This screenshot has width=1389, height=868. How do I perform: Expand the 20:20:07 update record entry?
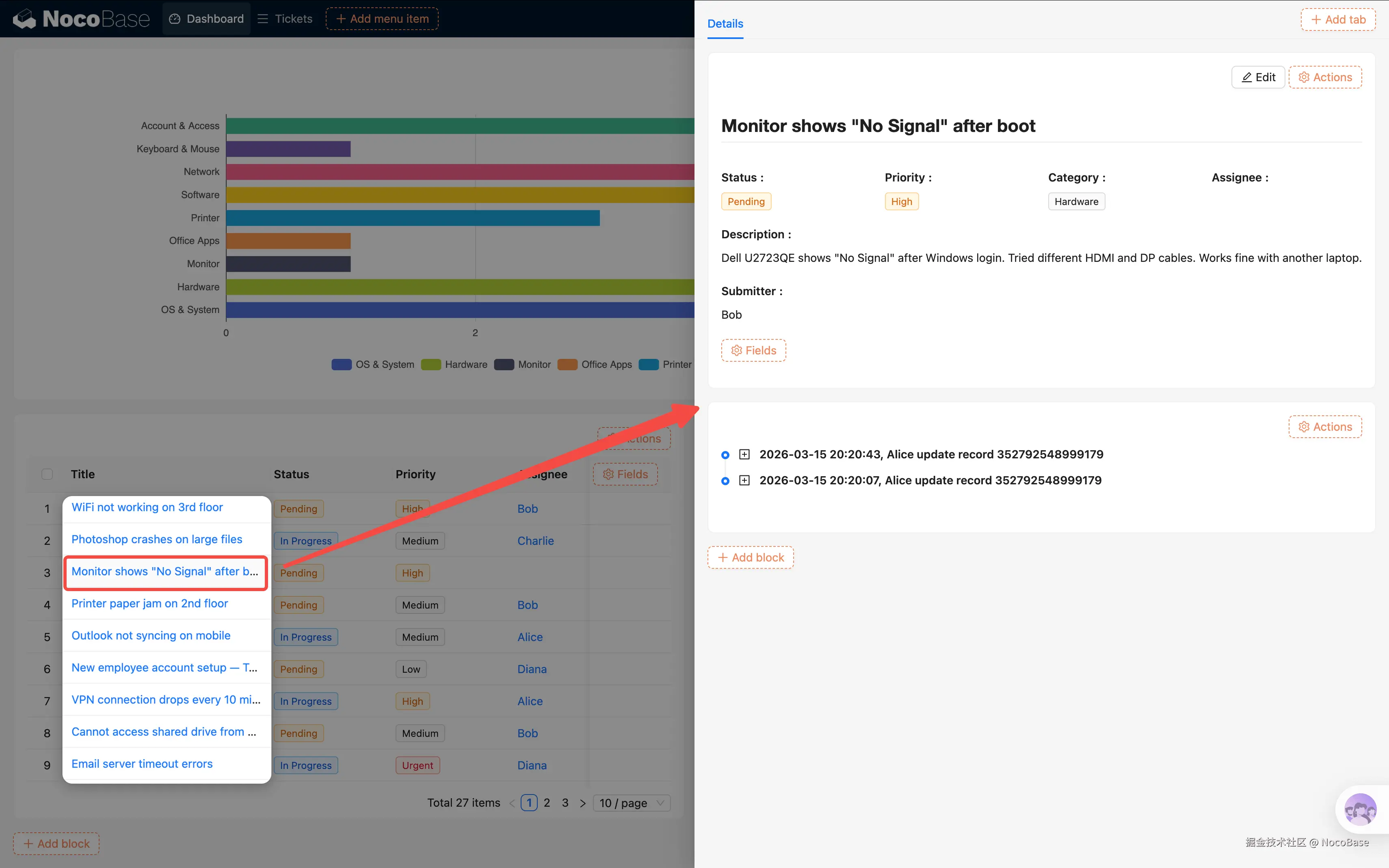coord(744,481)
